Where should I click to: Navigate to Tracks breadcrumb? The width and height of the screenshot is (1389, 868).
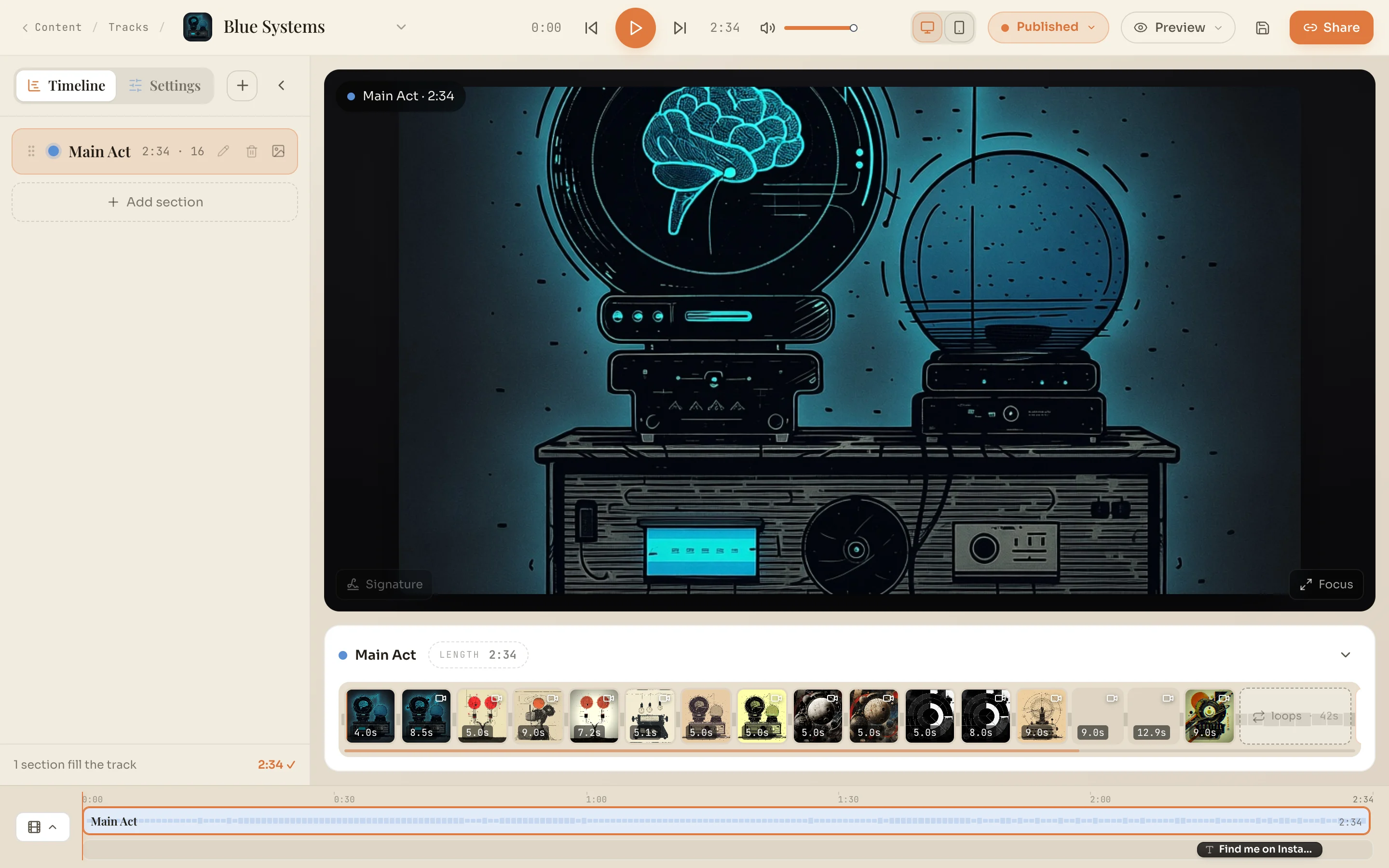(129, 27)
